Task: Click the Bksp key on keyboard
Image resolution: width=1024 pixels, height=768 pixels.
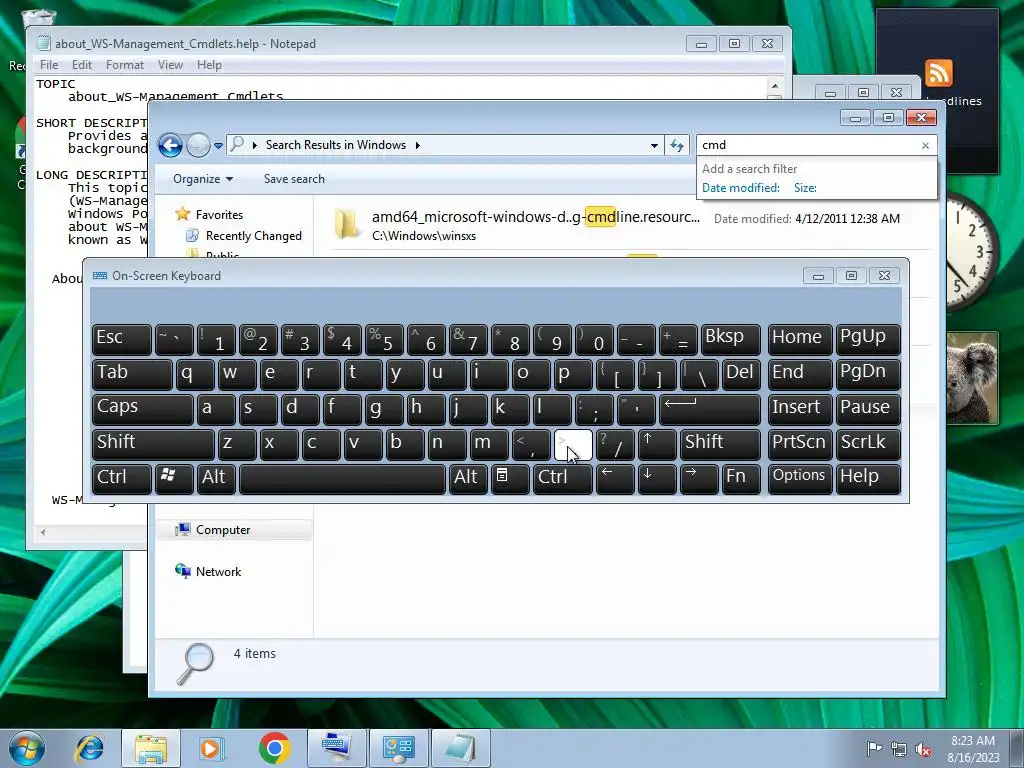Action: click(731, 339)
